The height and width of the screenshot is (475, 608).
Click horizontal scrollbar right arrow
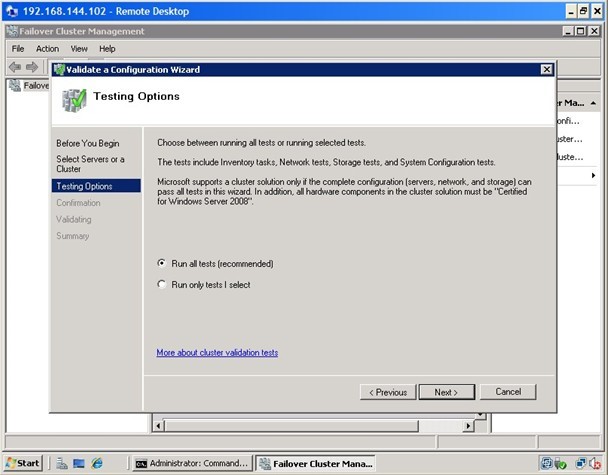[468, 426]
